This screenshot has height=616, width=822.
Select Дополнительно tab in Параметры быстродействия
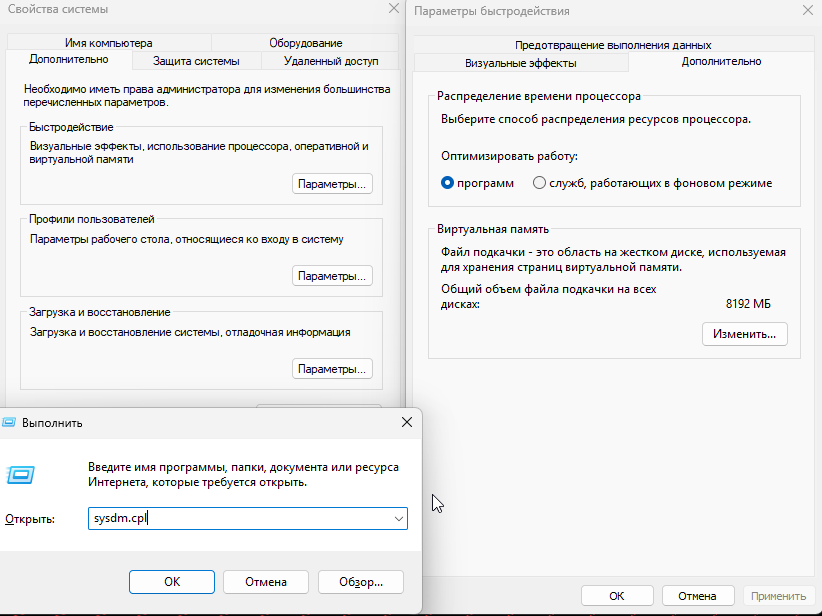point(721,61)
